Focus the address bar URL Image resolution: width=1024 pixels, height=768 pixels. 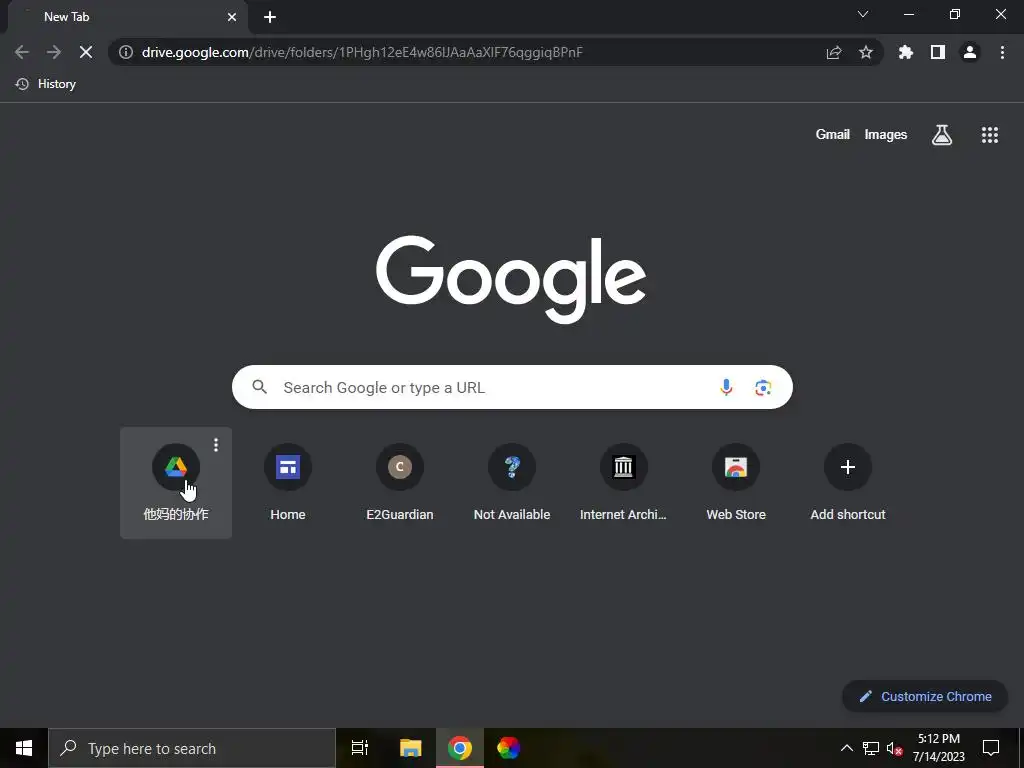(x=362, y=52)
